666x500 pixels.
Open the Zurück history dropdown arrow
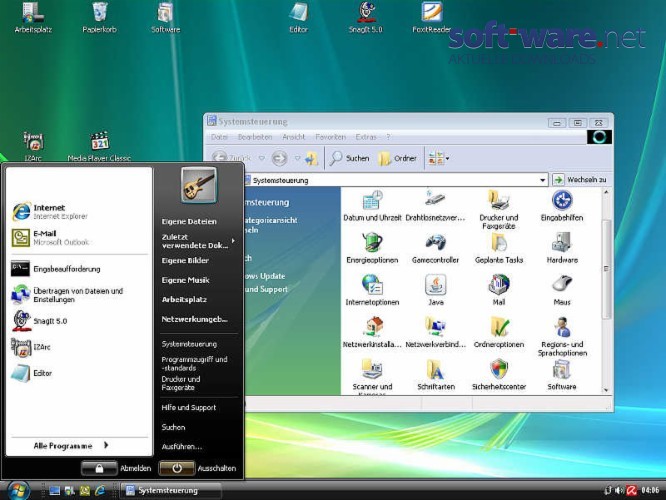pos(262,158)
